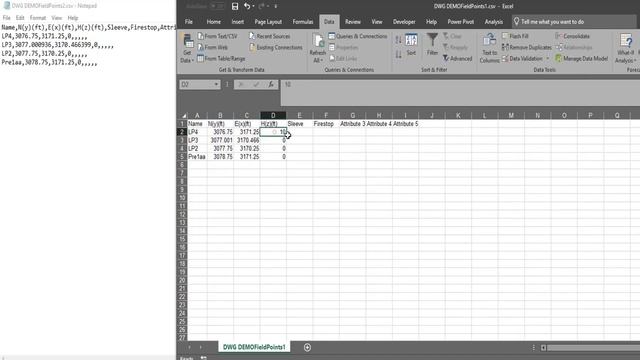Viewport: 640px width, 360px height.
Task: Switch to the Formulas ribbon tab
Action: 303,22
